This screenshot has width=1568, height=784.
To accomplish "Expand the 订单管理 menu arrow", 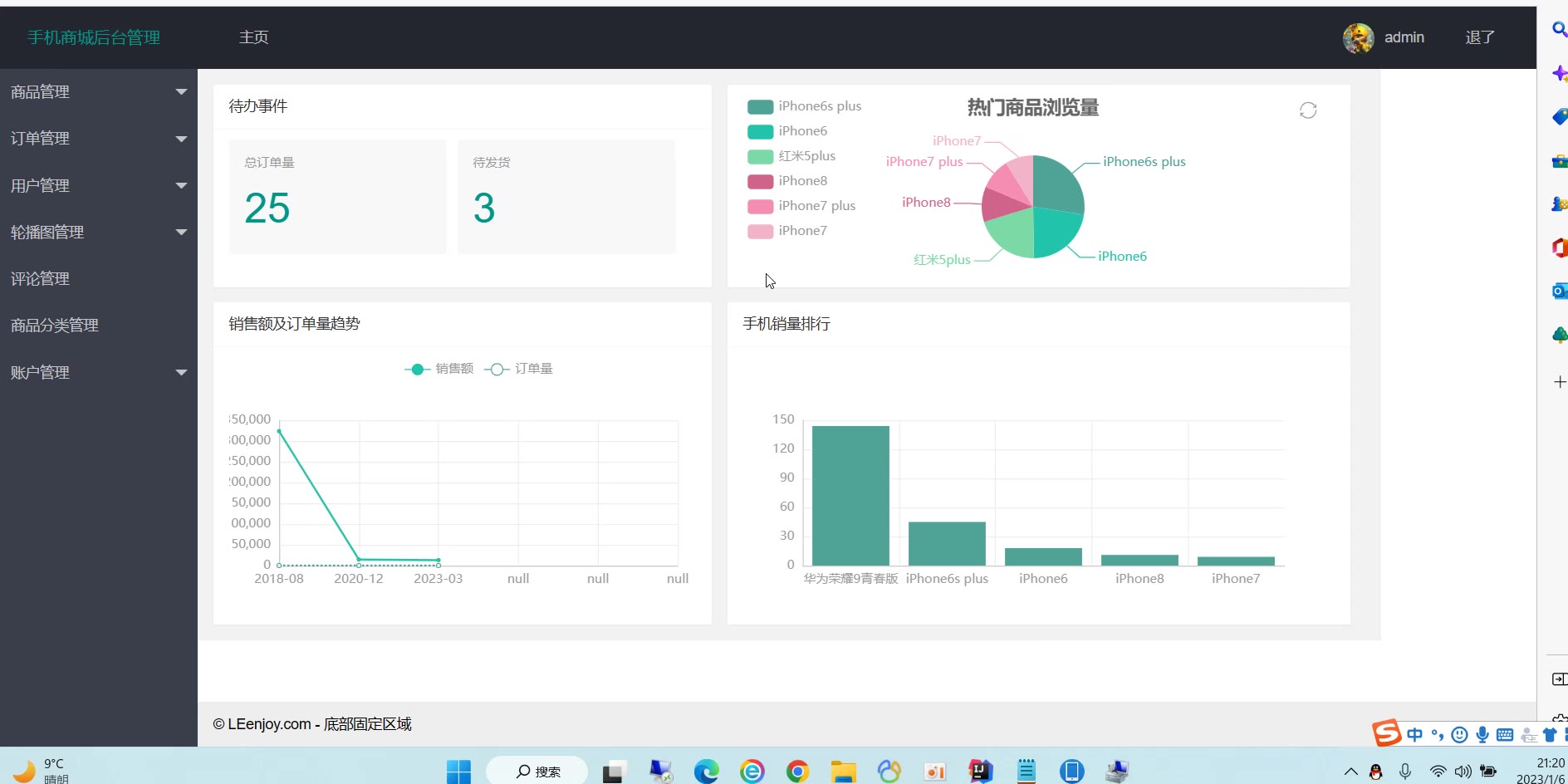I will [x=181, y=139].
